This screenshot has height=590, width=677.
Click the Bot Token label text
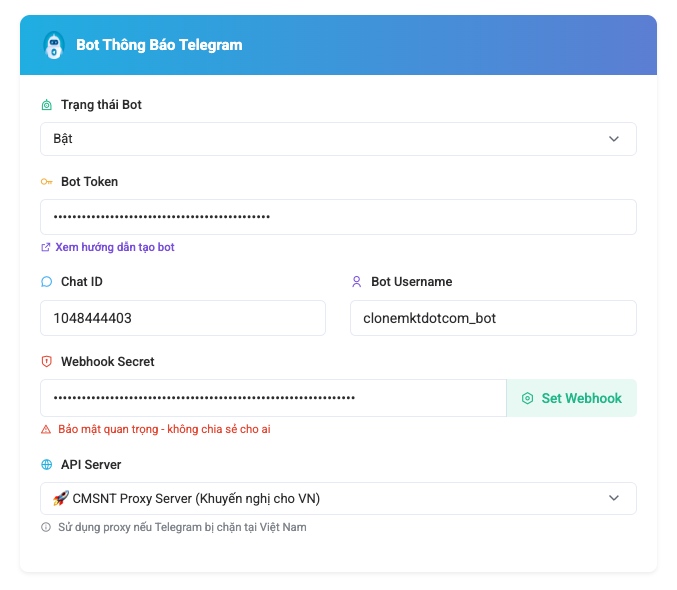click(89, 182)
